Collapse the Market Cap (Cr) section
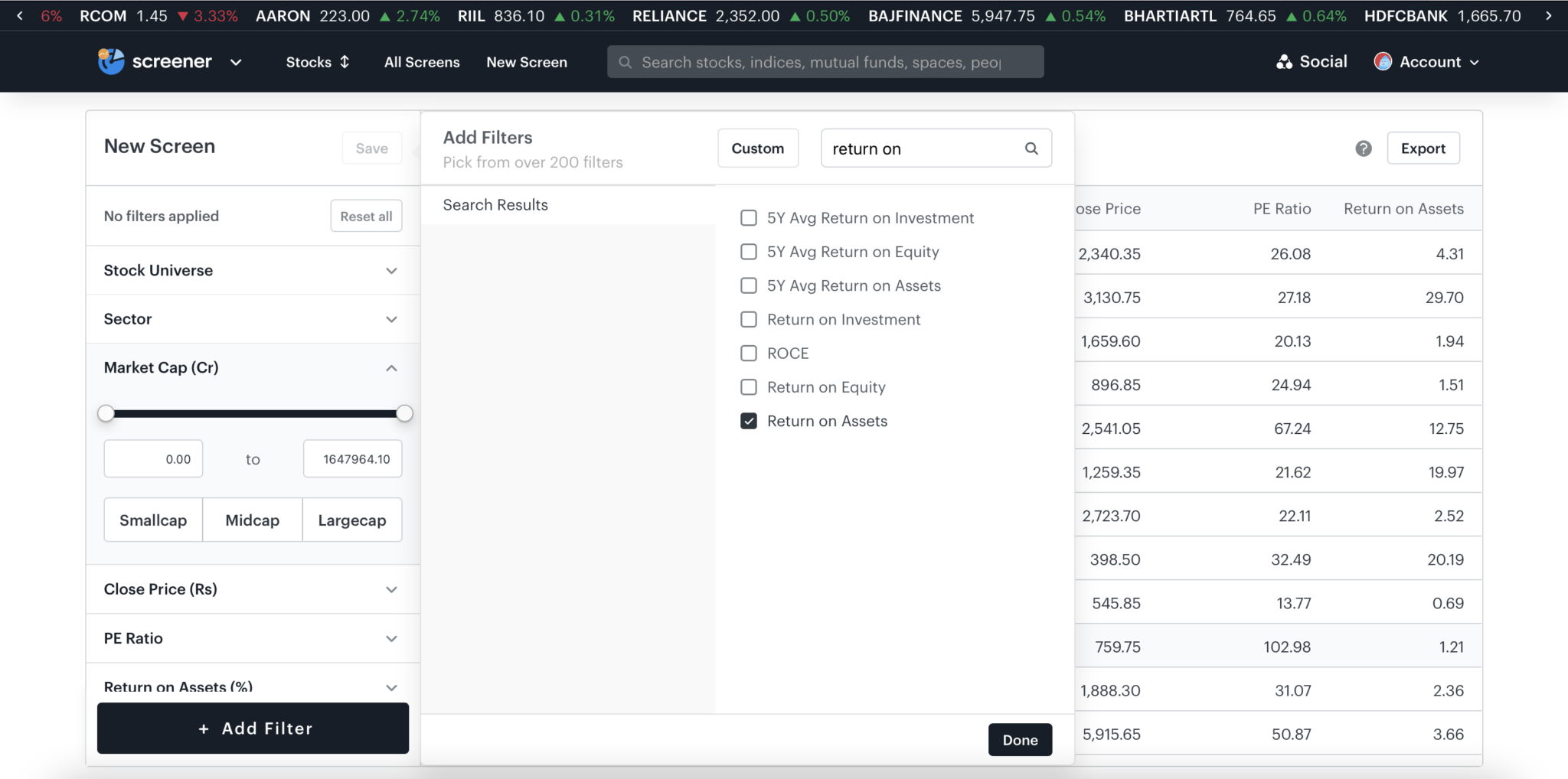 click(390, 368)
